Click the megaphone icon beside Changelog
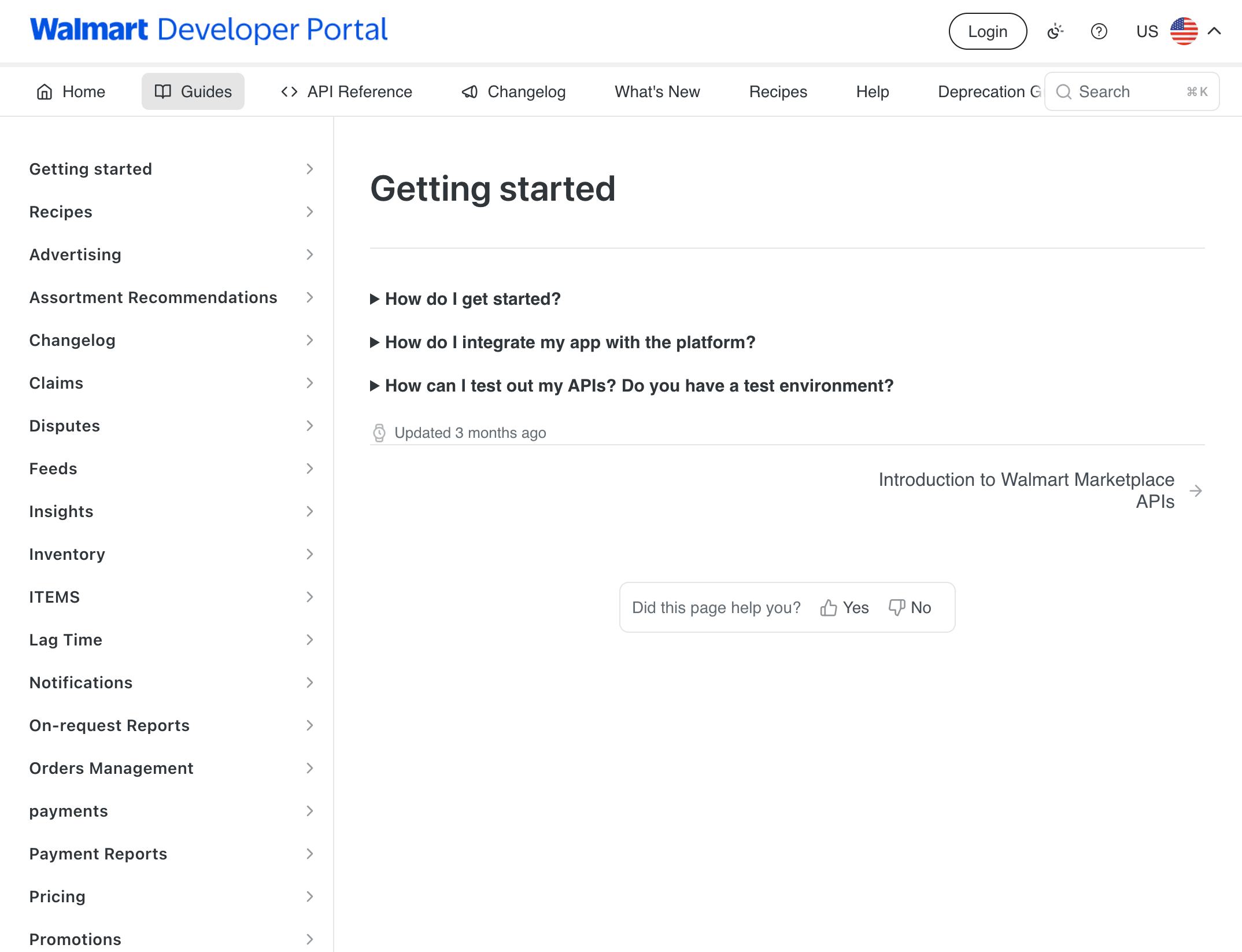 [x=470, y=91]
